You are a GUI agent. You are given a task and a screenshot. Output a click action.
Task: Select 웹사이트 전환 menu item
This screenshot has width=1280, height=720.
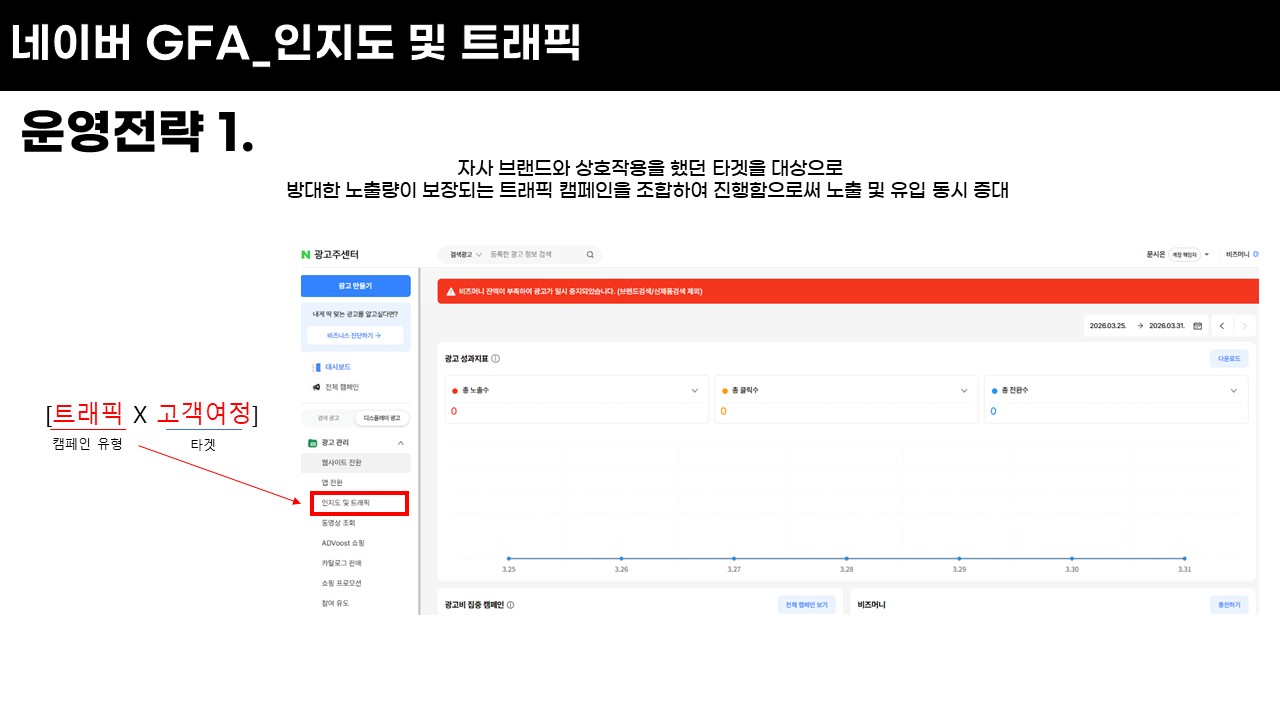342,463
